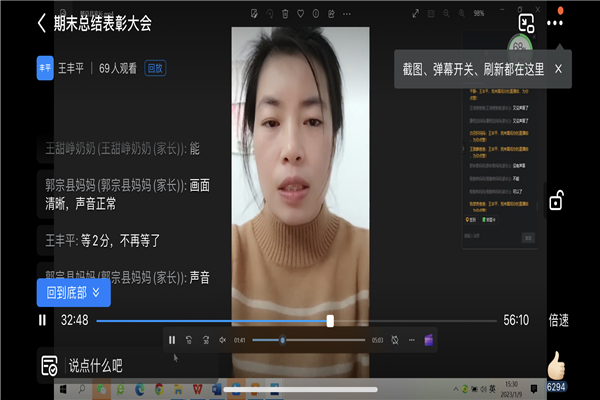Viewport: 600px width, 400px height.
Task: Switch video to picture-in-picture mode
Action: pyautogui.click(x=526, y=23)
